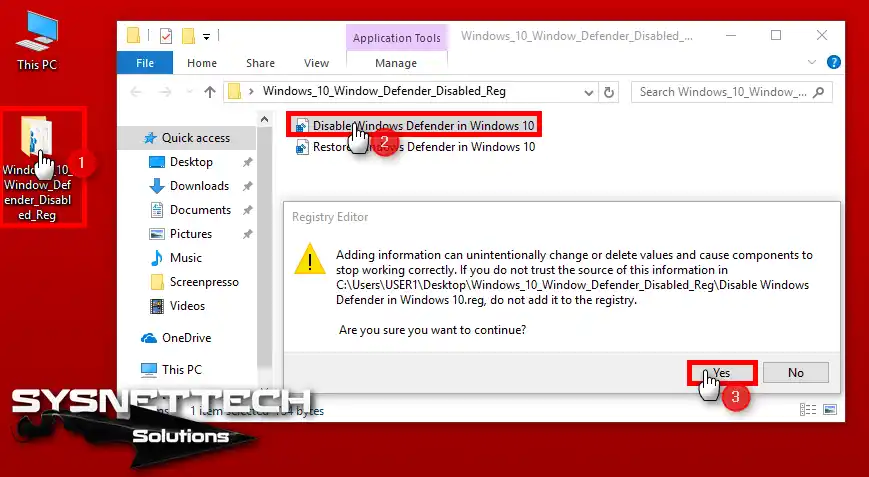Switch to the Share ribbon tab
This screenshot has height=477, width=869.
click(x=260, y=63)
